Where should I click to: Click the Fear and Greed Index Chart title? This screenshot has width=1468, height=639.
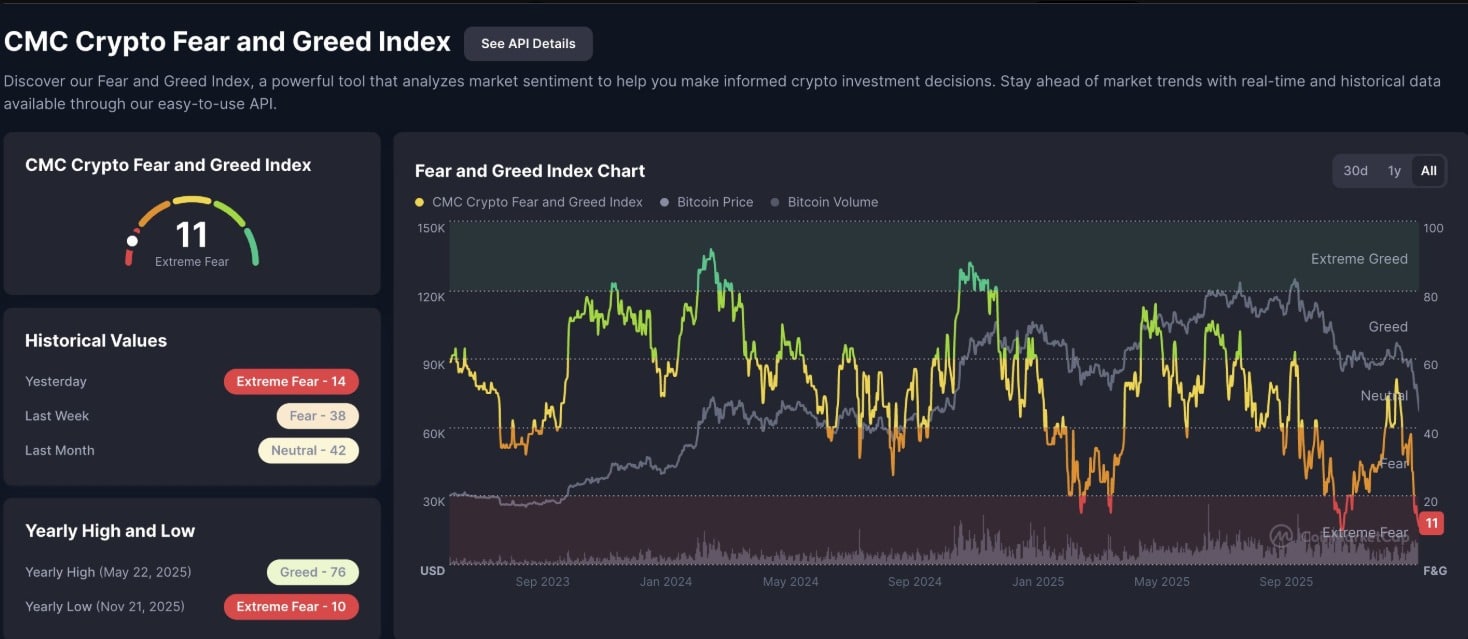coord(529,171)
